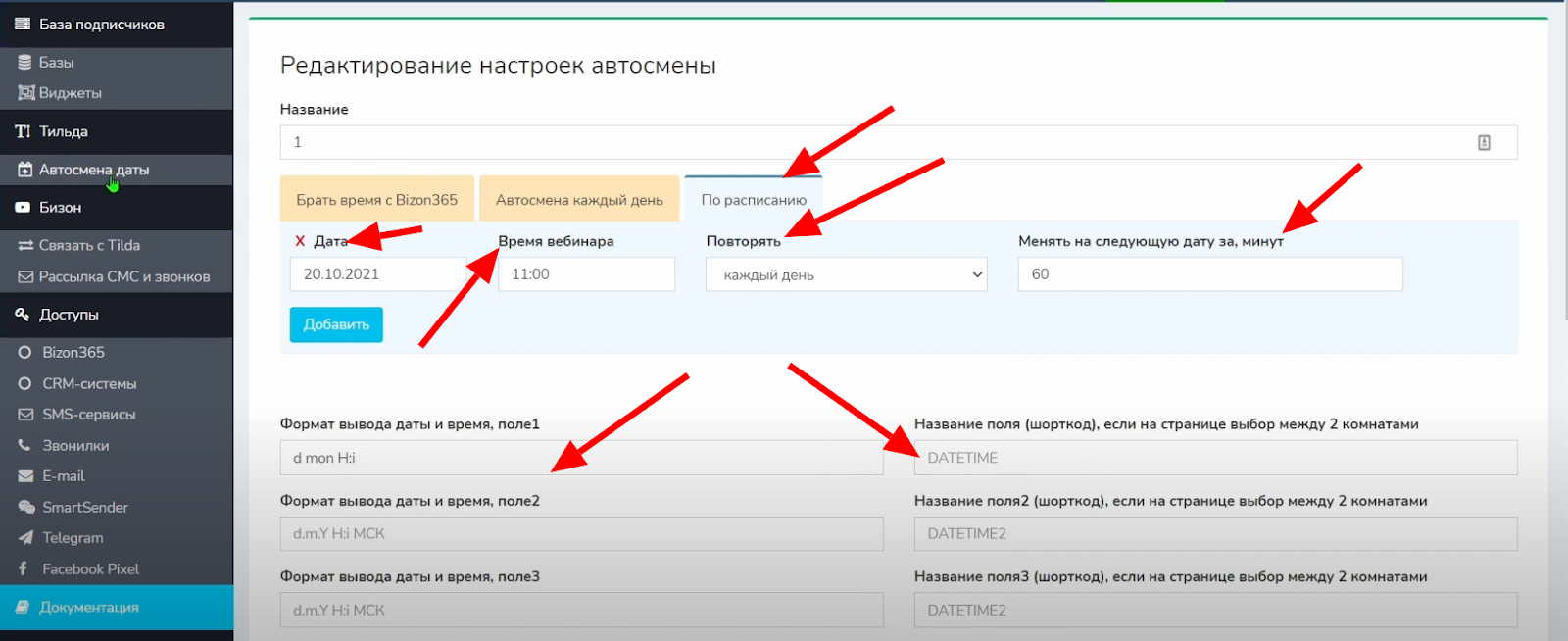Select the По расписанию tab
The width and height of the screenshot is (1568, 641).
point(753,200)
